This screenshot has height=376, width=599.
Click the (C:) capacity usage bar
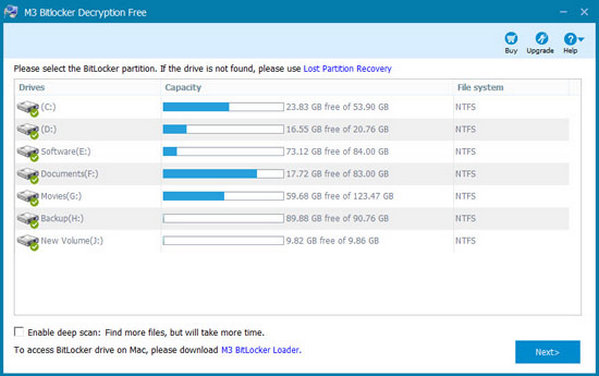[223, 107]
